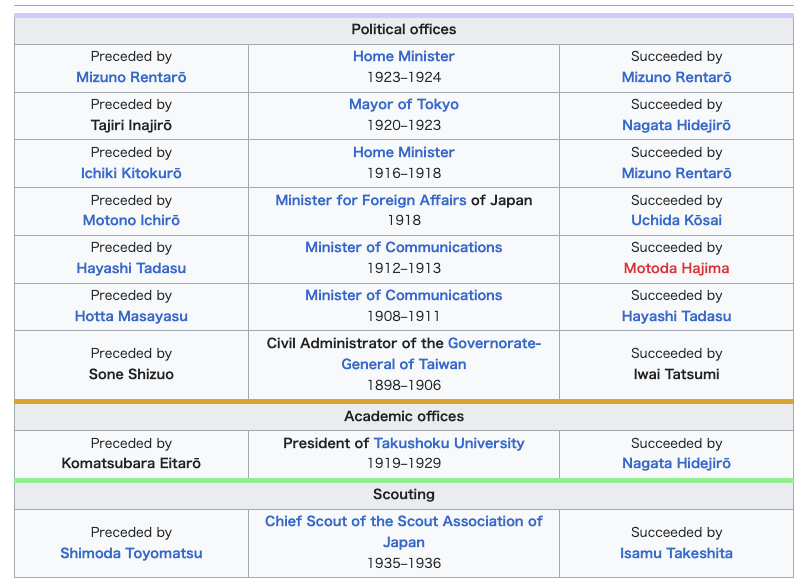Open the Isamu Takeshita link
Viewport: 799px width, 588px height.
tap(676, 553)
